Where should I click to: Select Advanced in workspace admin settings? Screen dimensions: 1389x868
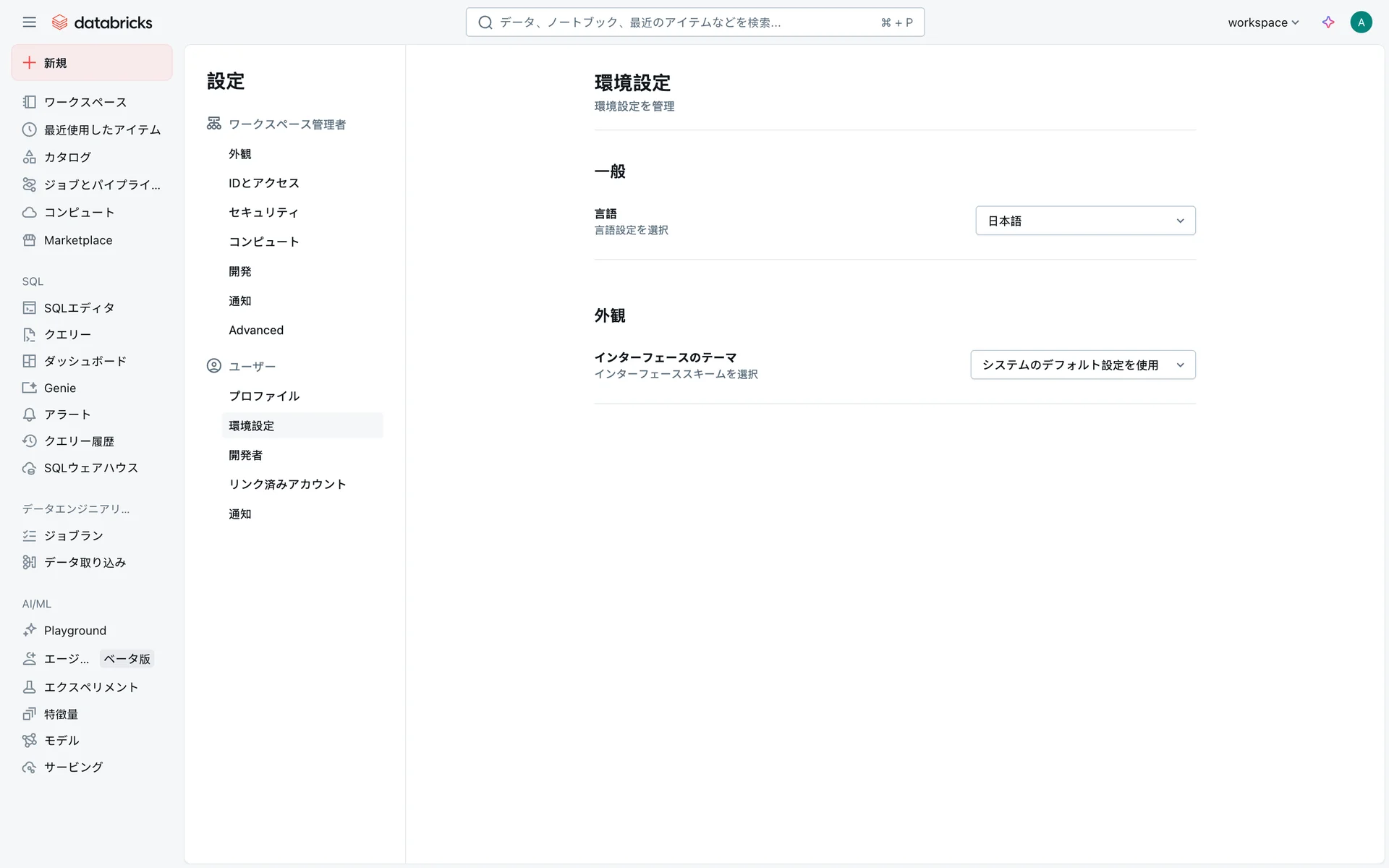pos(256,331)
